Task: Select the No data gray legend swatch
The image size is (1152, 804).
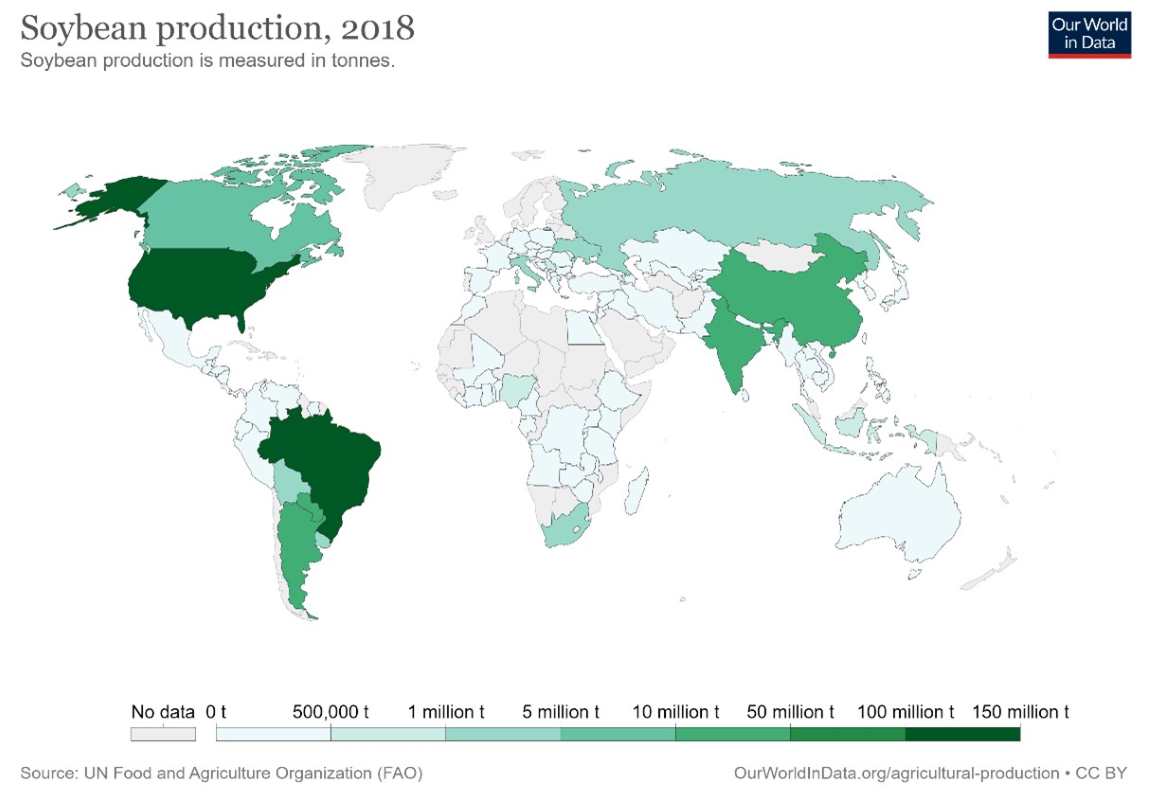Action: [x=162, y=734]
